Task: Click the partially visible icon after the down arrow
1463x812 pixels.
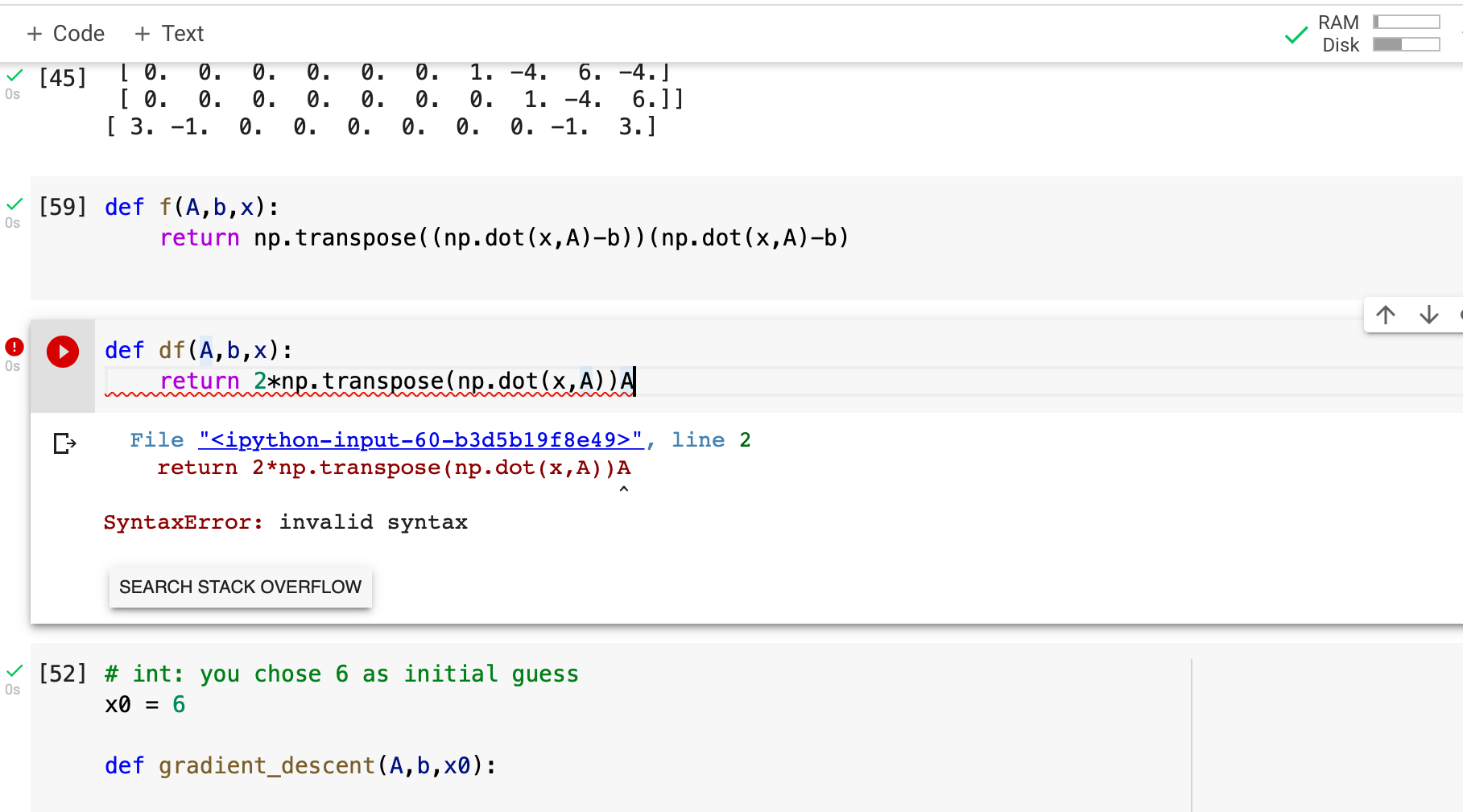Action: (1460, 315)
